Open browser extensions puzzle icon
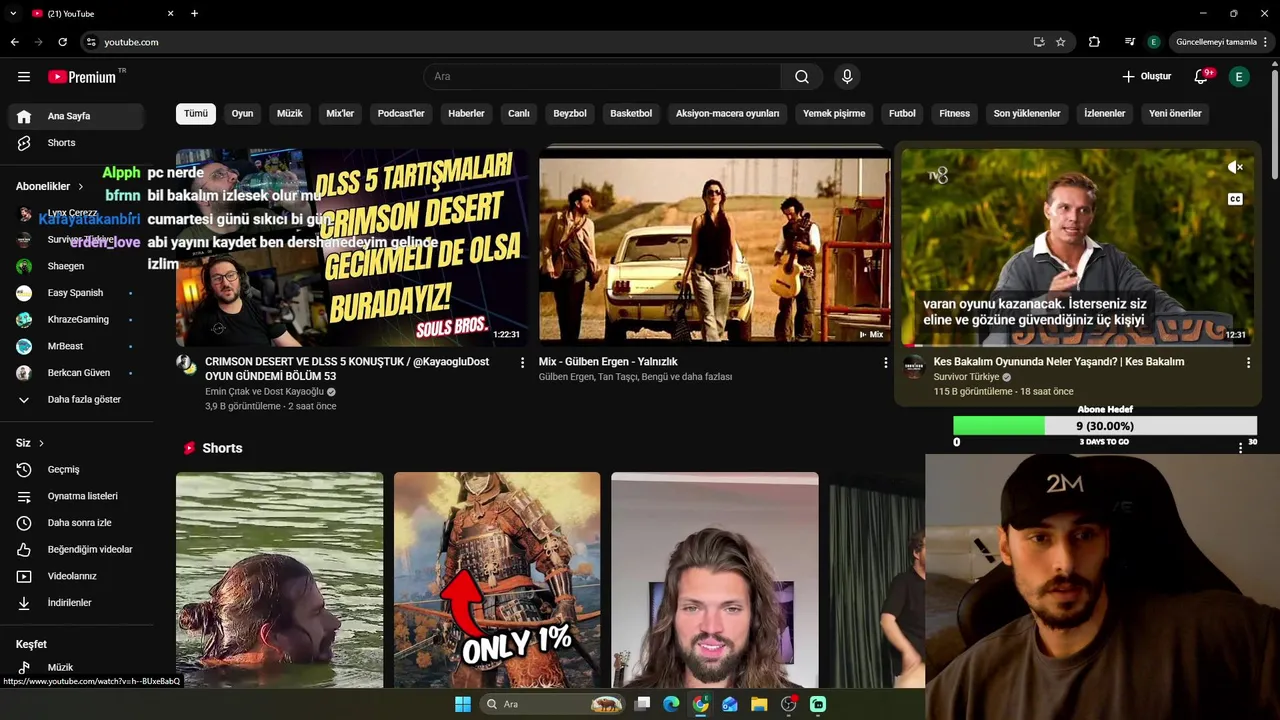This screenshot has height=720, width=1280. tap(1094, 42)
